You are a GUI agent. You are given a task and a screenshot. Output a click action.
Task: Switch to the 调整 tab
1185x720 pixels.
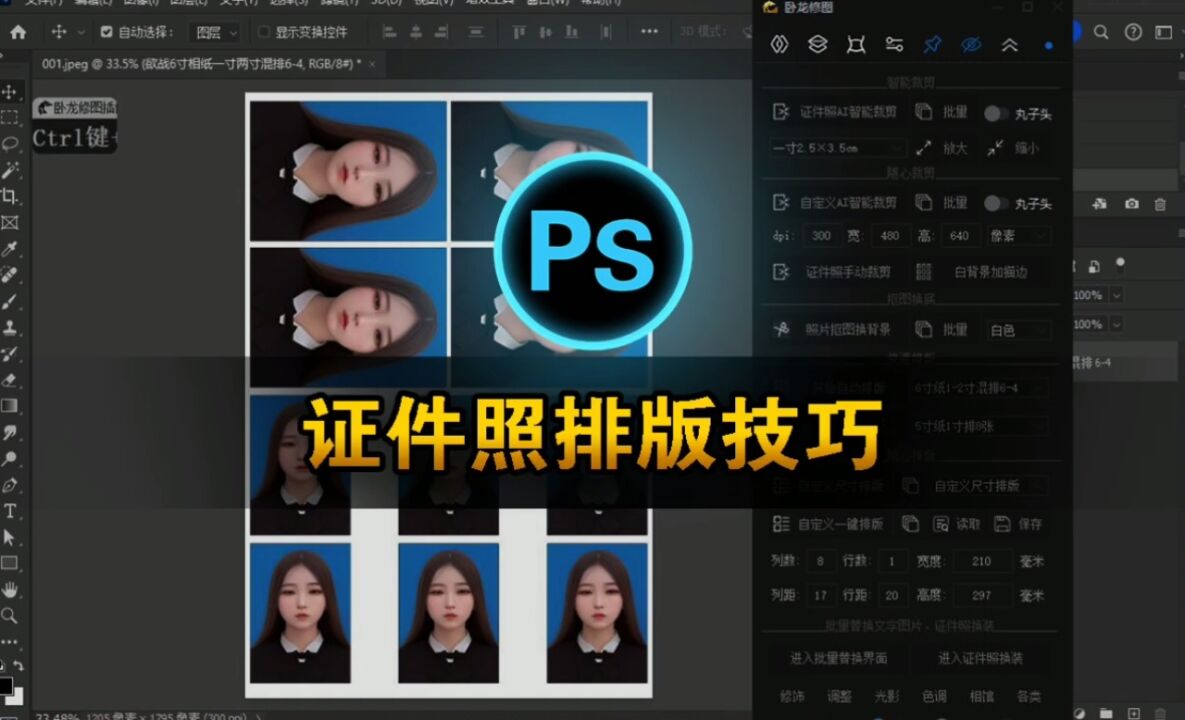pyautogui.click(x=840, y=696)
